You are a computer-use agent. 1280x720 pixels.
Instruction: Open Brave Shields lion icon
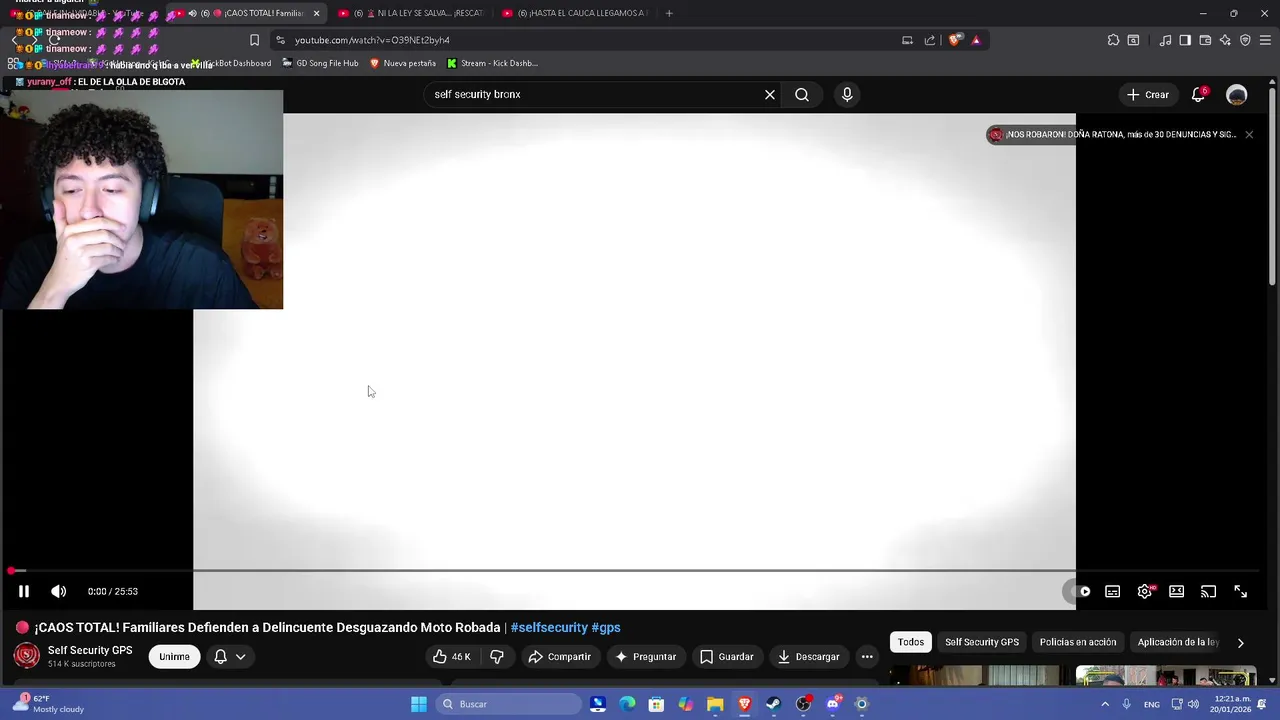(955, 40)
